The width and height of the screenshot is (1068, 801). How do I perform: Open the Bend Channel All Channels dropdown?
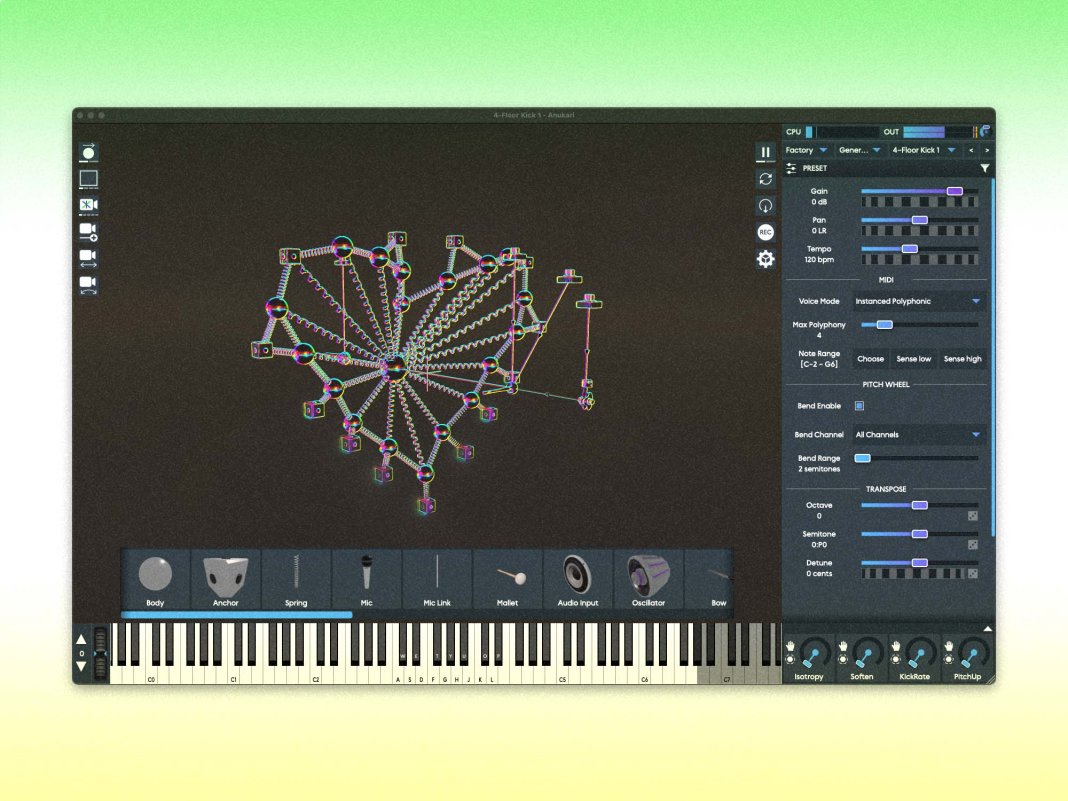[x=917, y=435]
